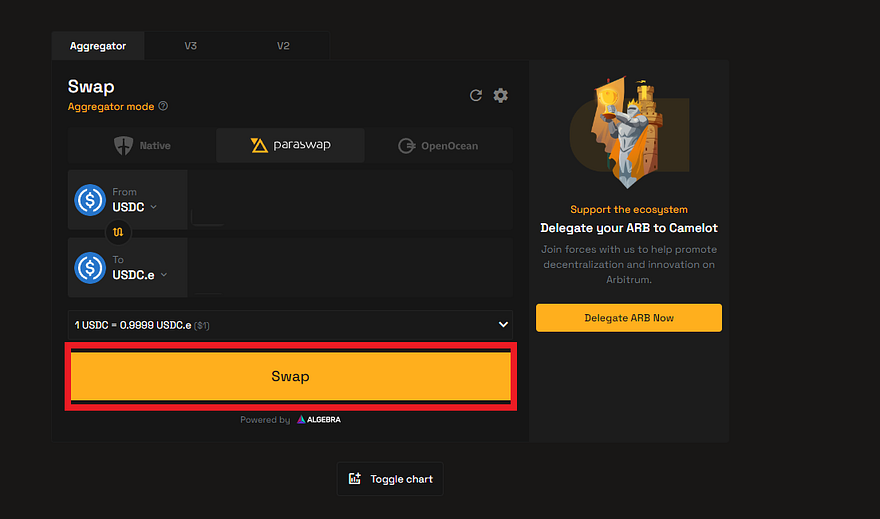Click Delegate ARB Now button
This screenshot has width=880, height=519.
[x=629, y=318]
